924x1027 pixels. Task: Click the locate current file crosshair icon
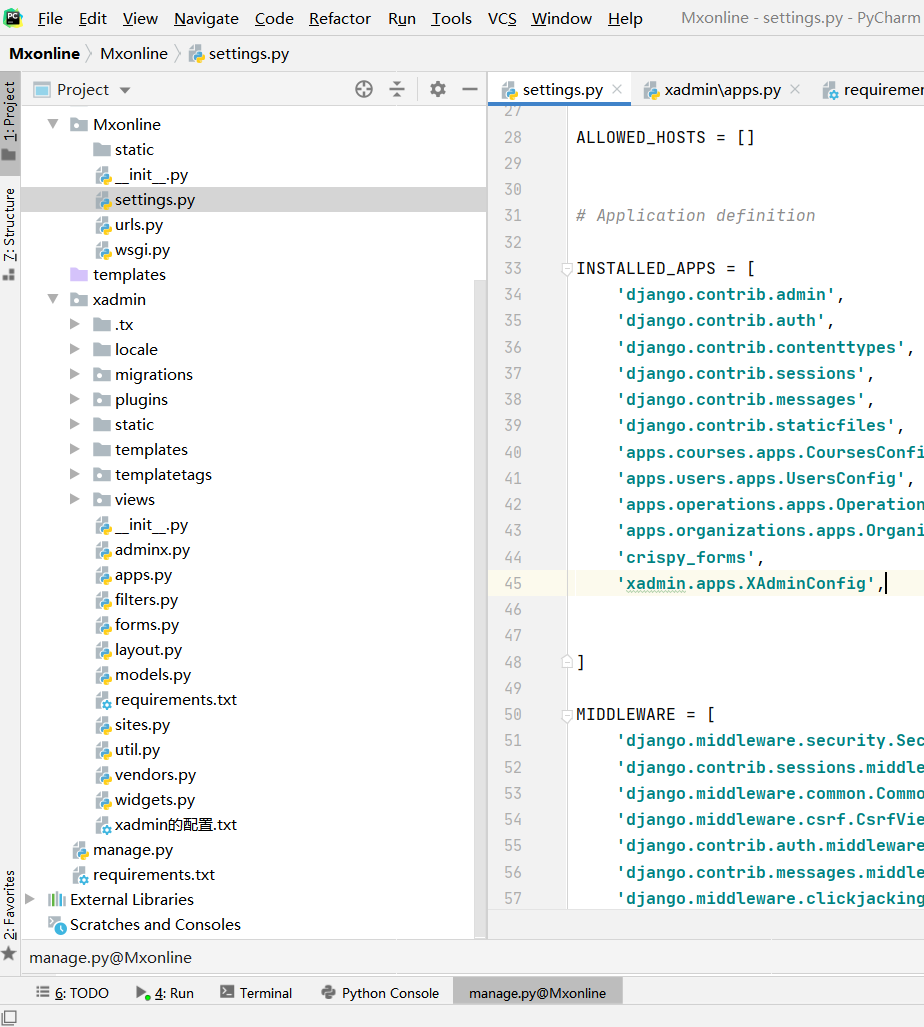tap(364, 89)
